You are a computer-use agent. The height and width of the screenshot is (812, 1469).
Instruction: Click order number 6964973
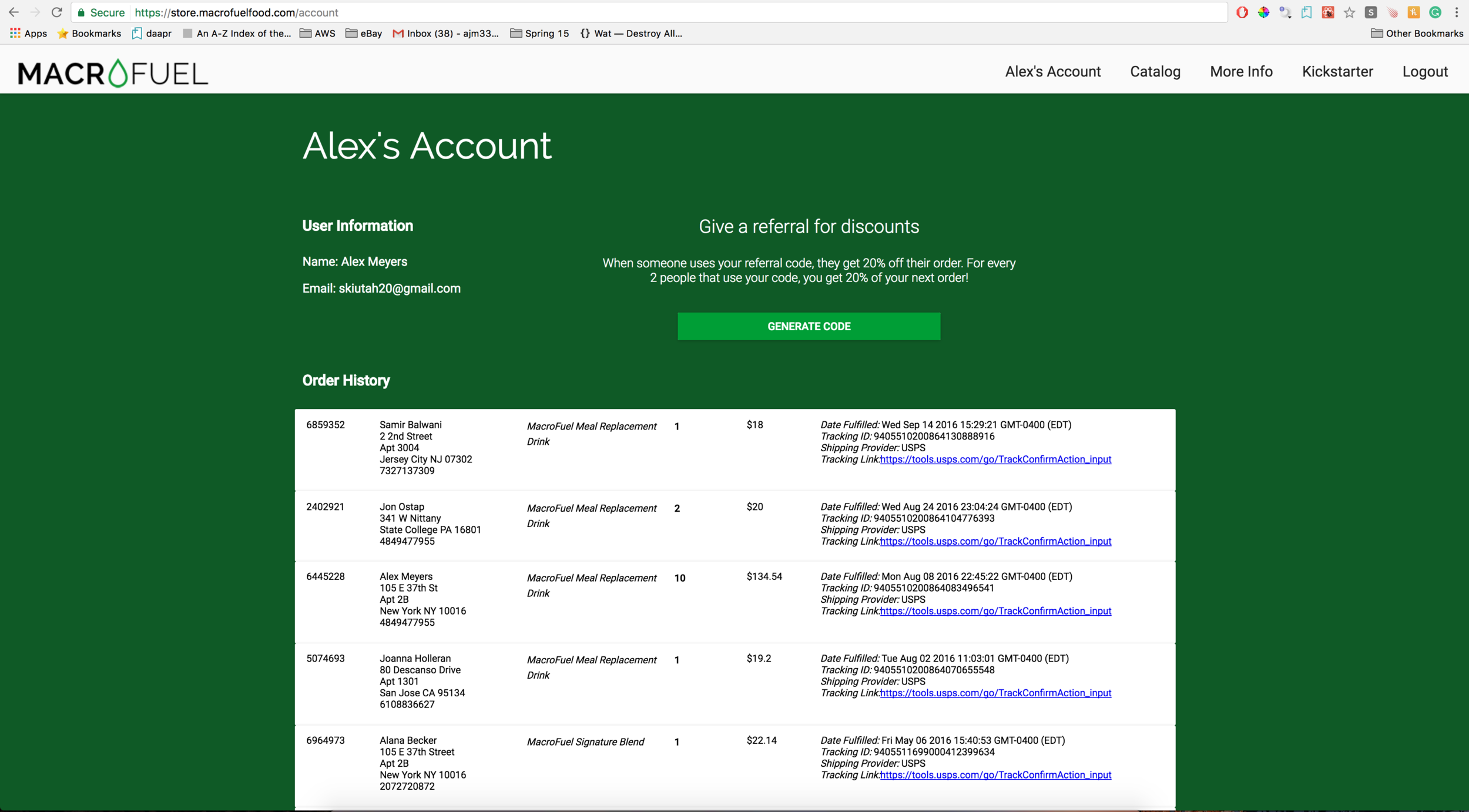pyautogui.click(x=326, y=740)
